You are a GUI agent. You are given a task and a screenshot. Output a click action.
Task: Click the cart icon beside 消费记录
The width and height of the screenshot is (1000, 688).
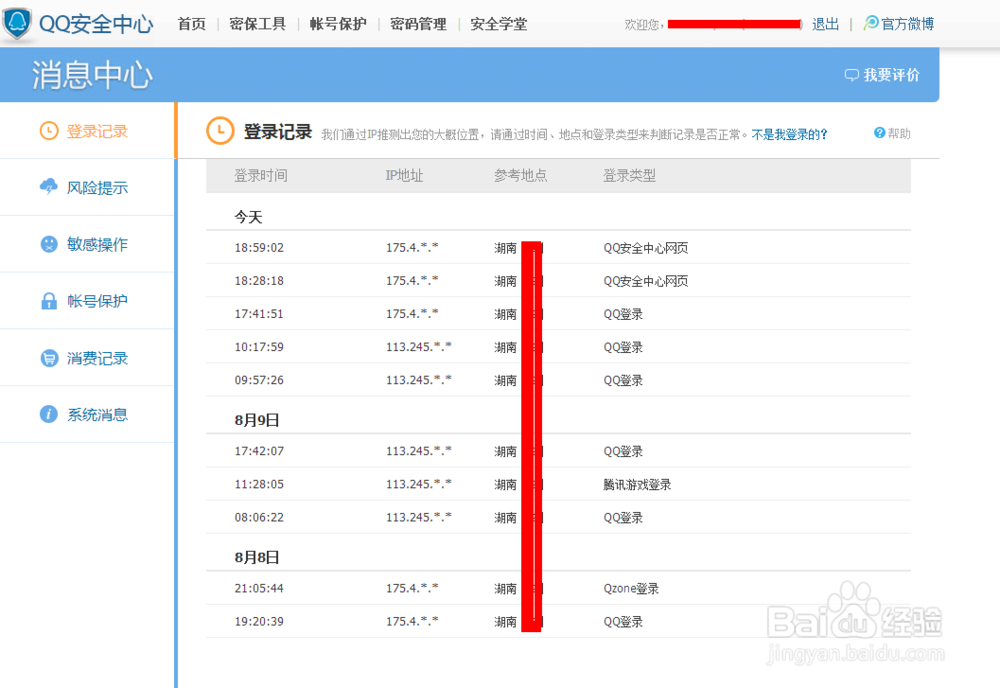pyautogui.click(x=48, y=358)
